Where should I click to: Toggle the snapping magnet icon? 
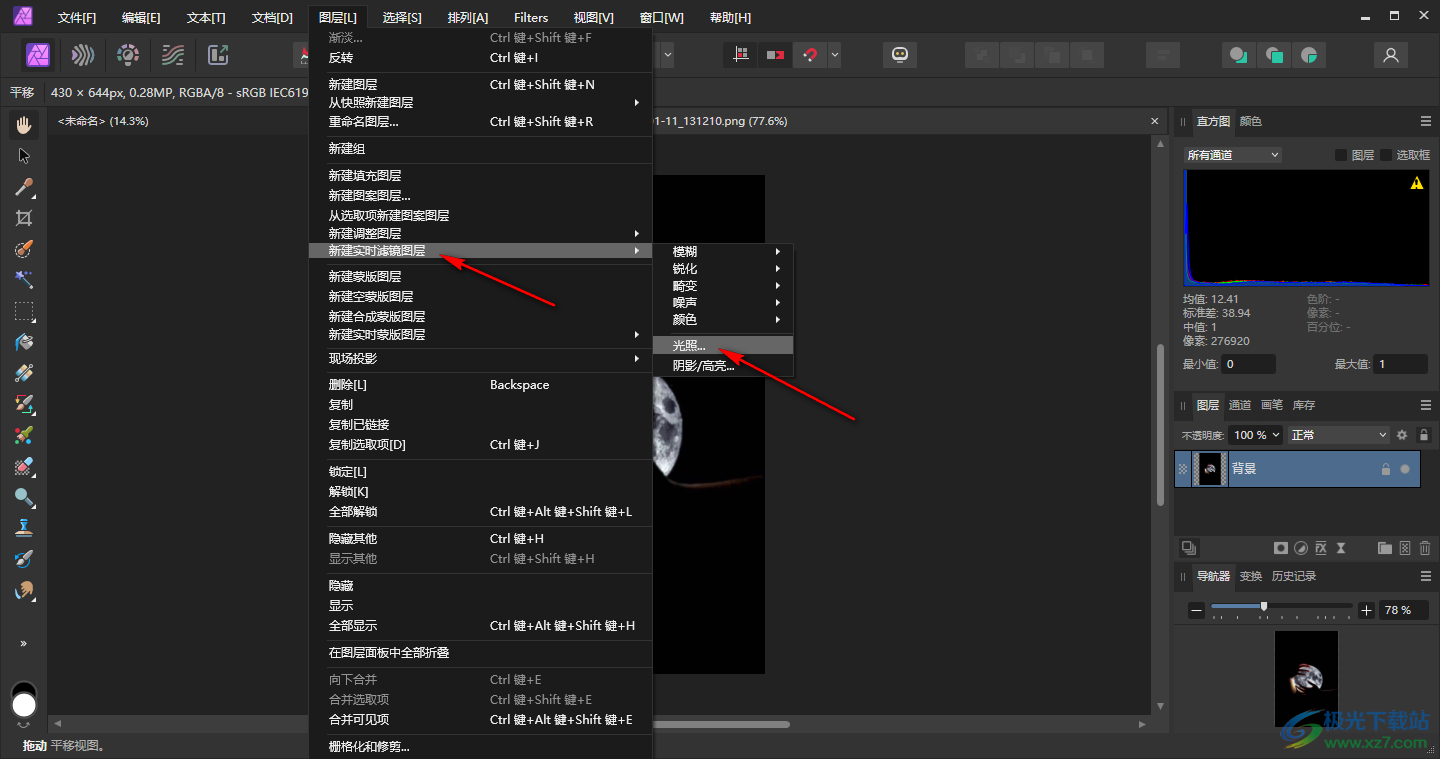(x=809, y=55)
